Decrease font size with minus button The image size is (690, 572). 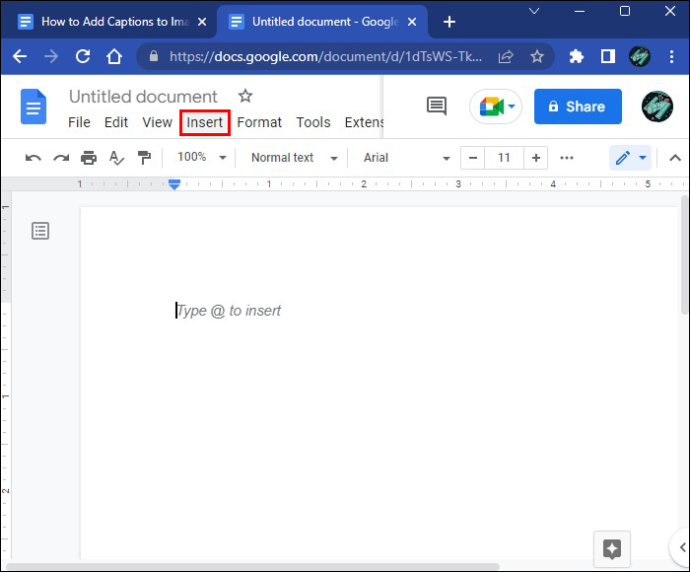pyautogui.click(x=473, y=158)
